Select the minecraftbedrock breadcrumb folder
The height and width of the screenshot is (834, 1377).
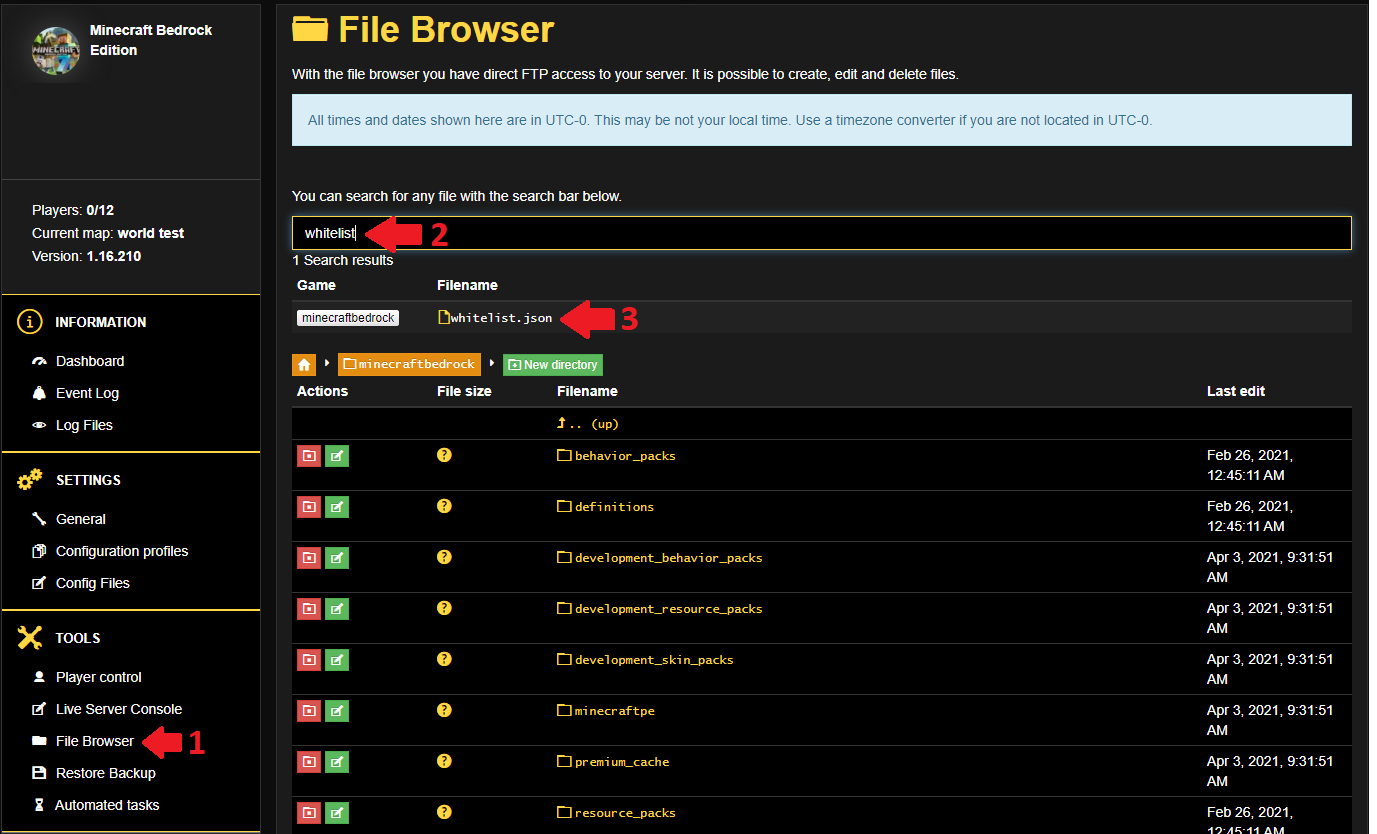[x=409, y=364]
